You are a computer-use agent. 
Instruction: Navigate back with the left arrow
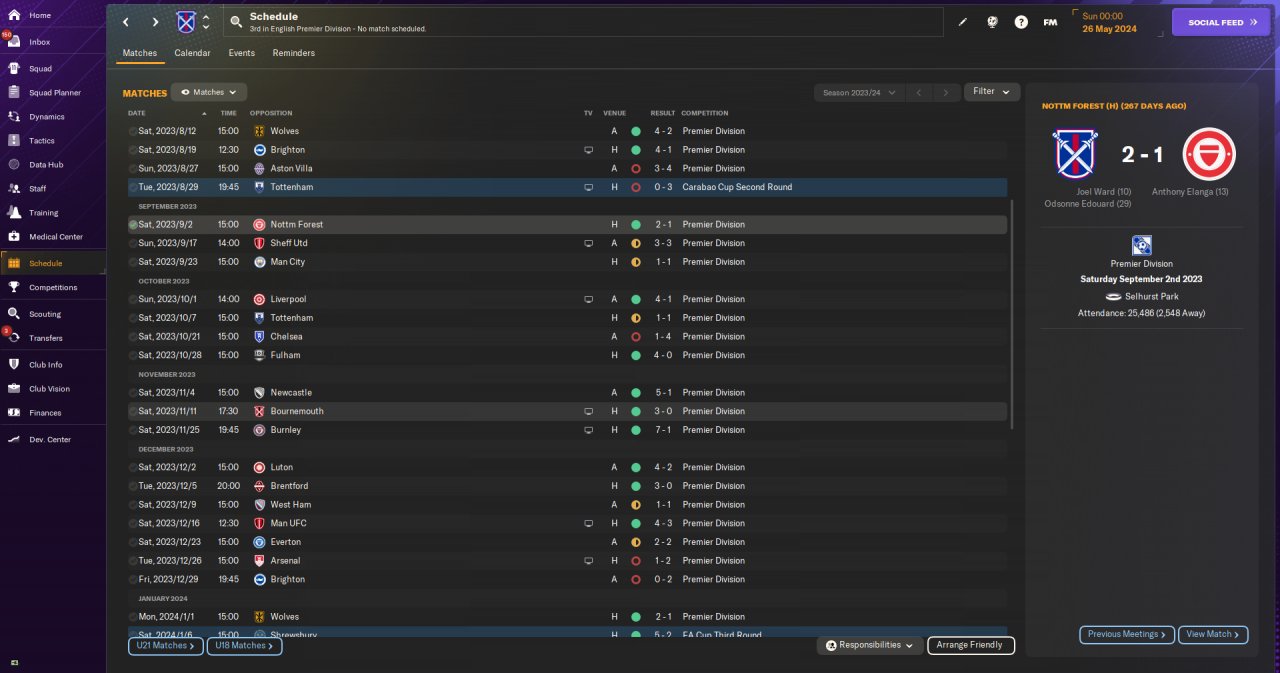(126, 22)
